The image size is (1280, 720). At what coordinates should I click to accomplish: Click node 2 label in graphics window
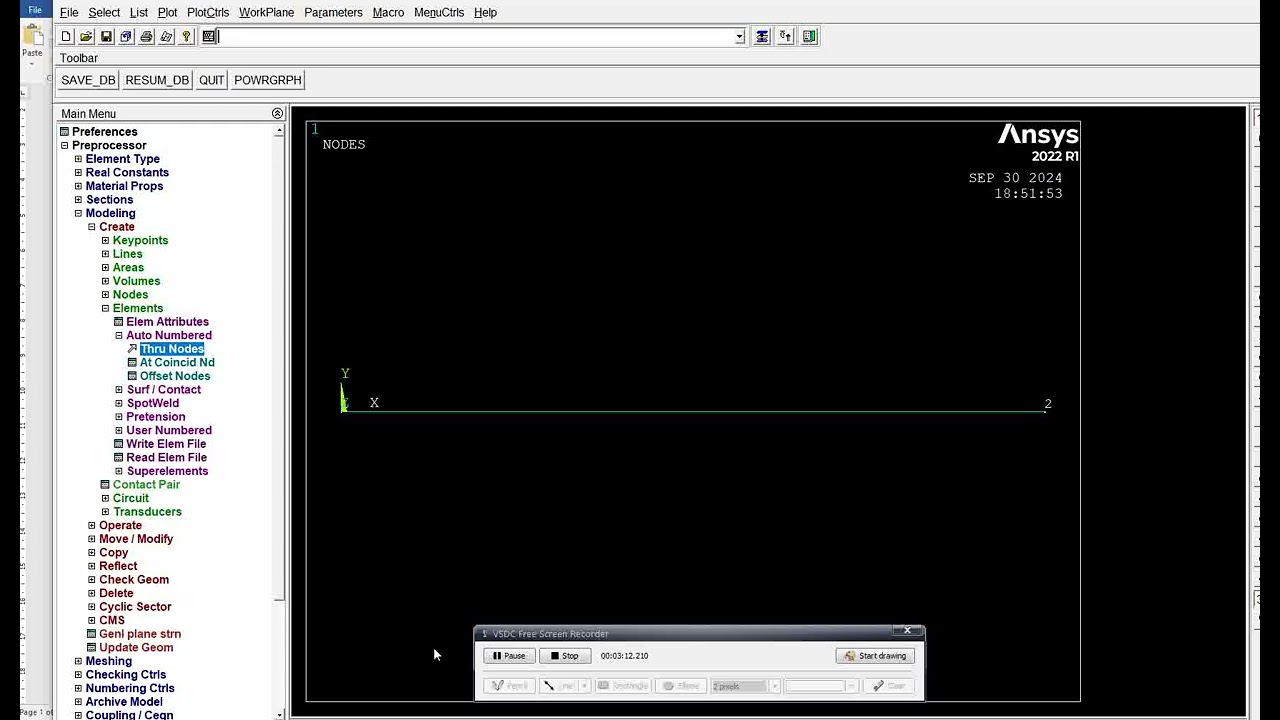[x=1048, y=405]
